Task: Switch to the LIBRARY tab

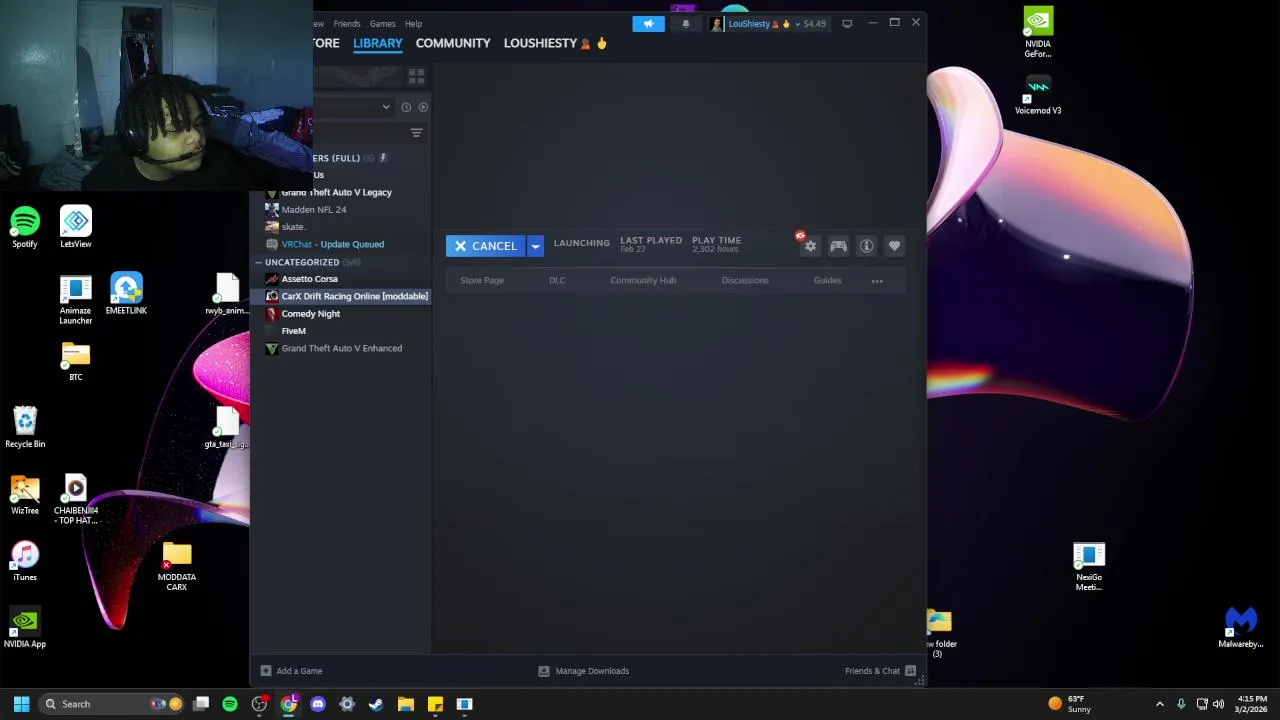Action: click(x=377, y=43)
